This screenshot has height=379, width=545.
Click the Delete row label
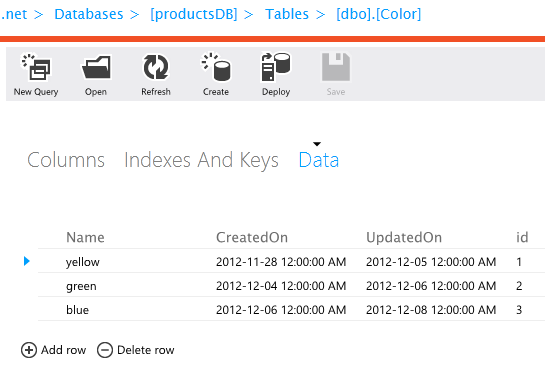click(x=146, y=350)
